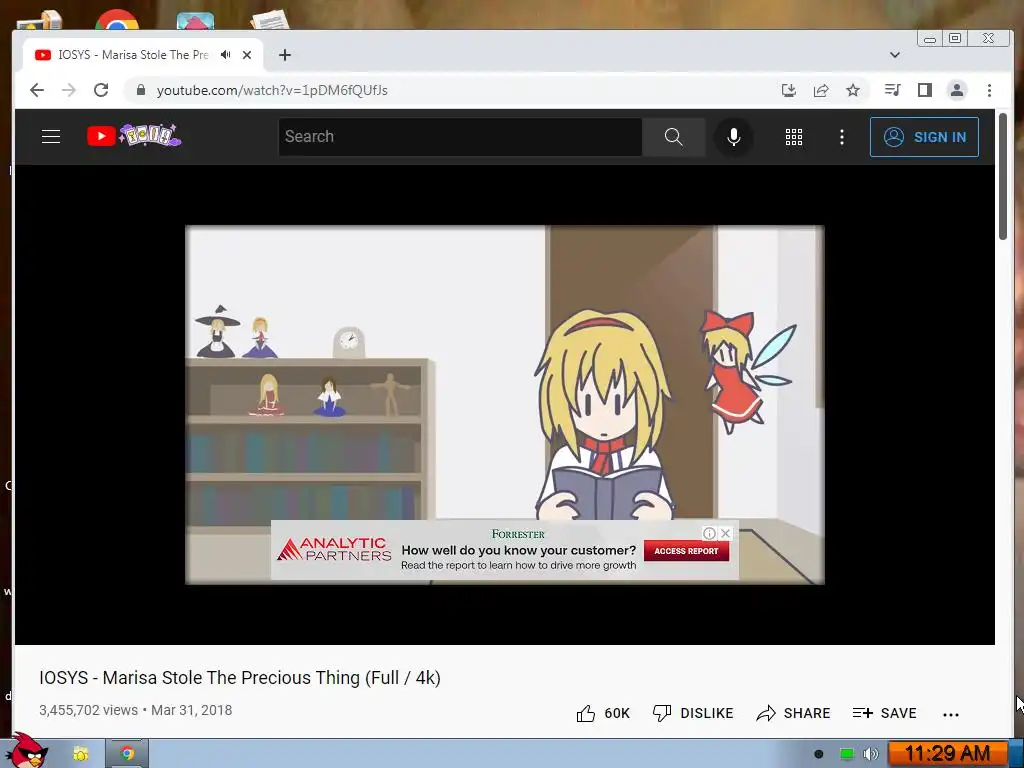Open YouTube settings three-dot menu

(x=842, y=137)
